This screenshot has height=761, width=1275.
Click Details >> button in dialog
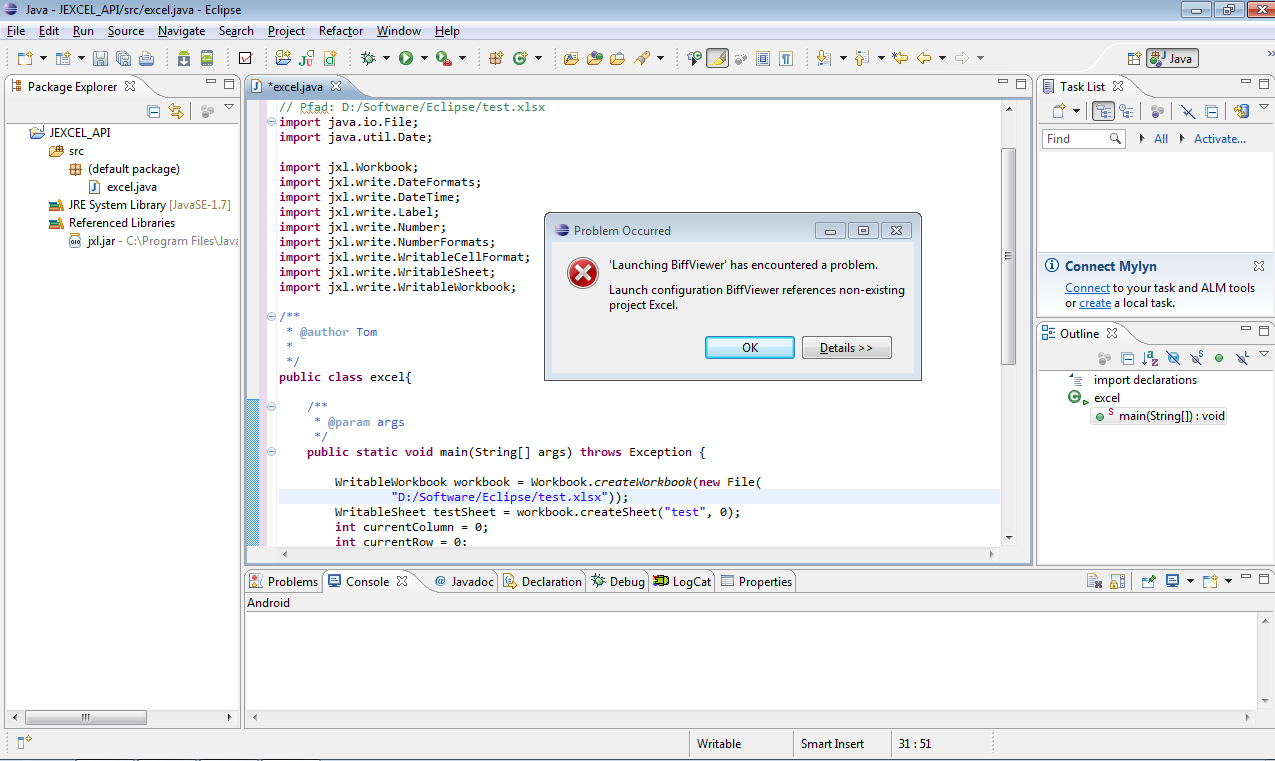point(846,347)
